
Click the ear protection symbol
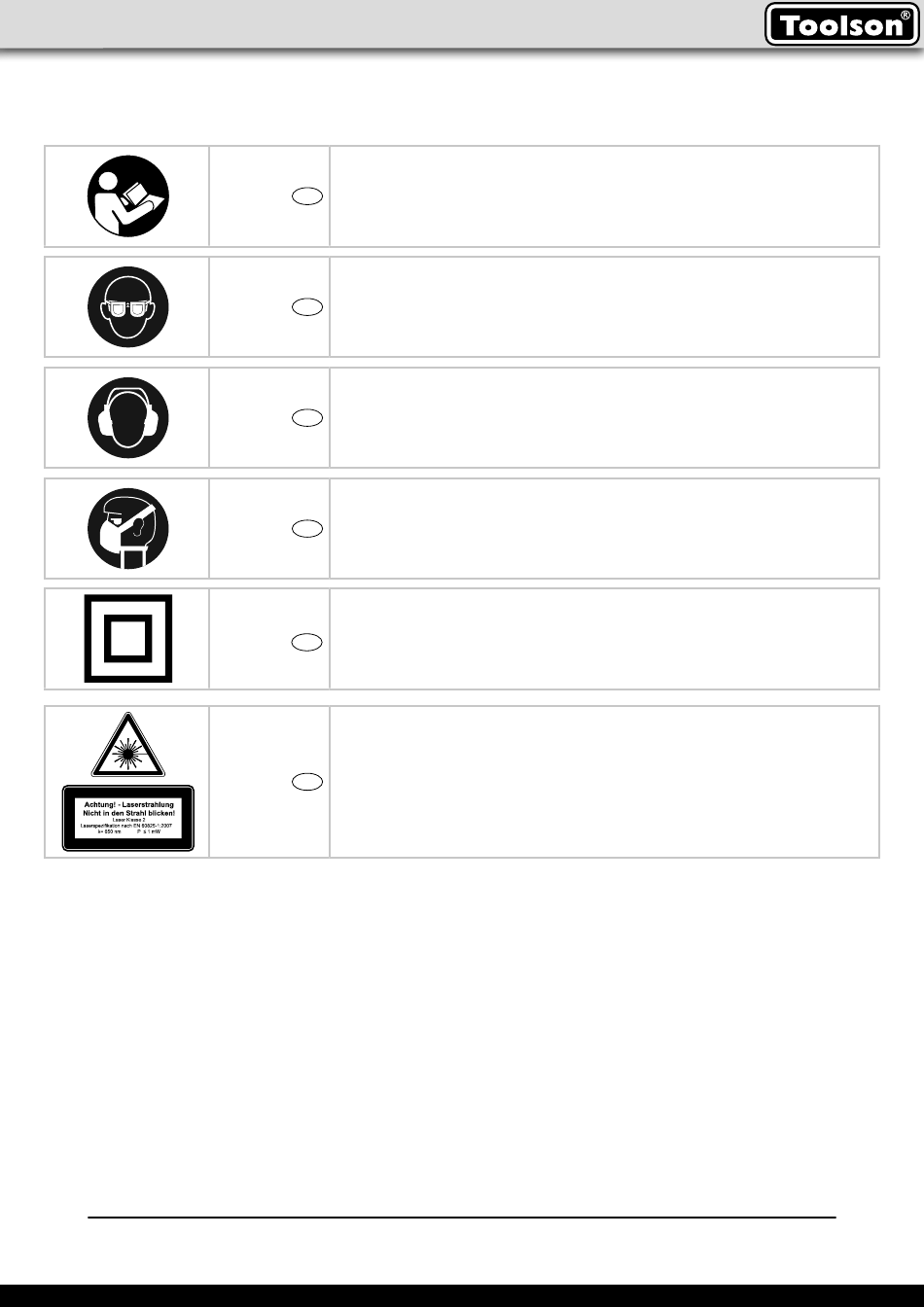[x=128, y=417]
